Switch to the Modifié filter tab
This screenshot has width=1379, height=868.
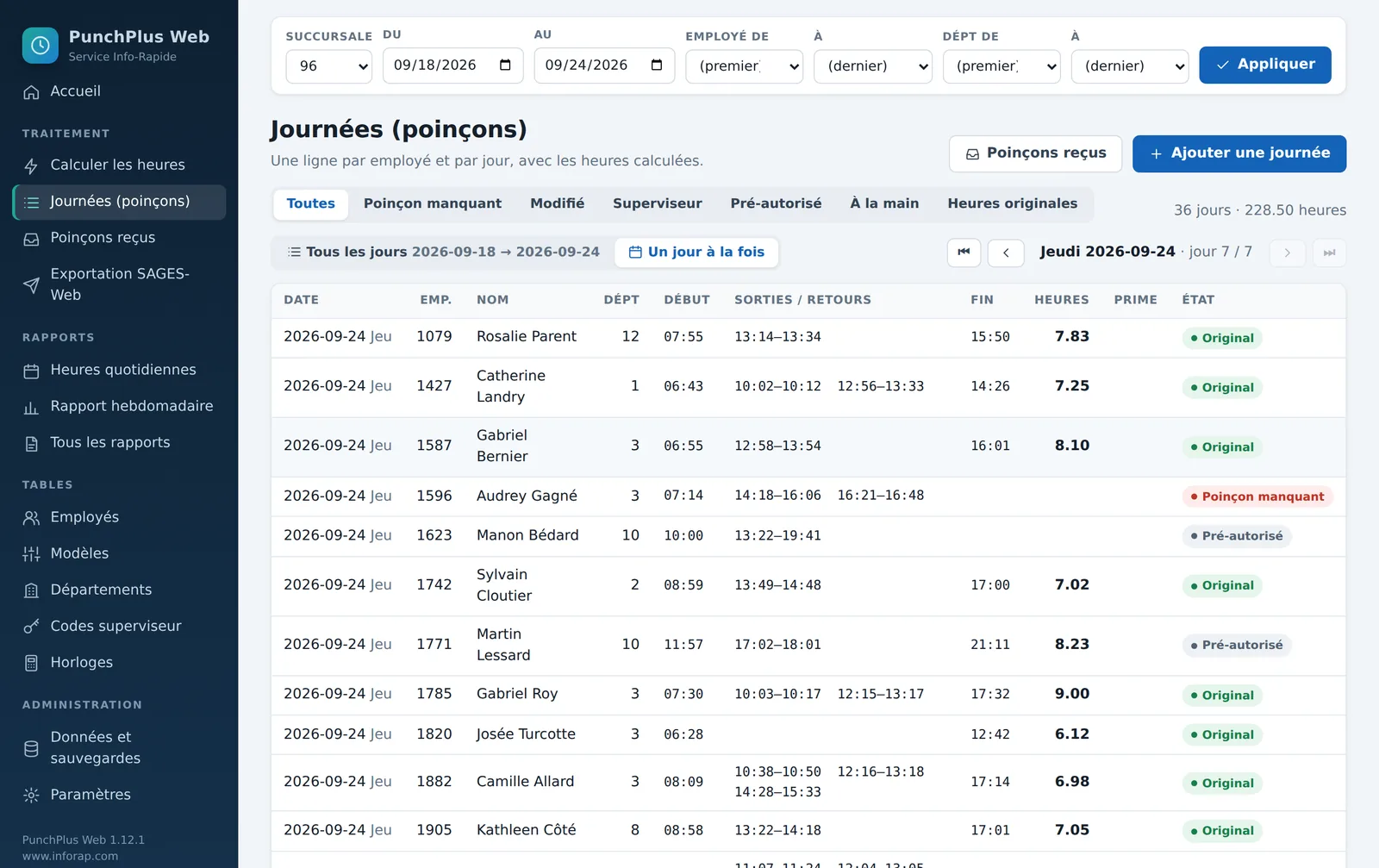click(x=557, y=204)
